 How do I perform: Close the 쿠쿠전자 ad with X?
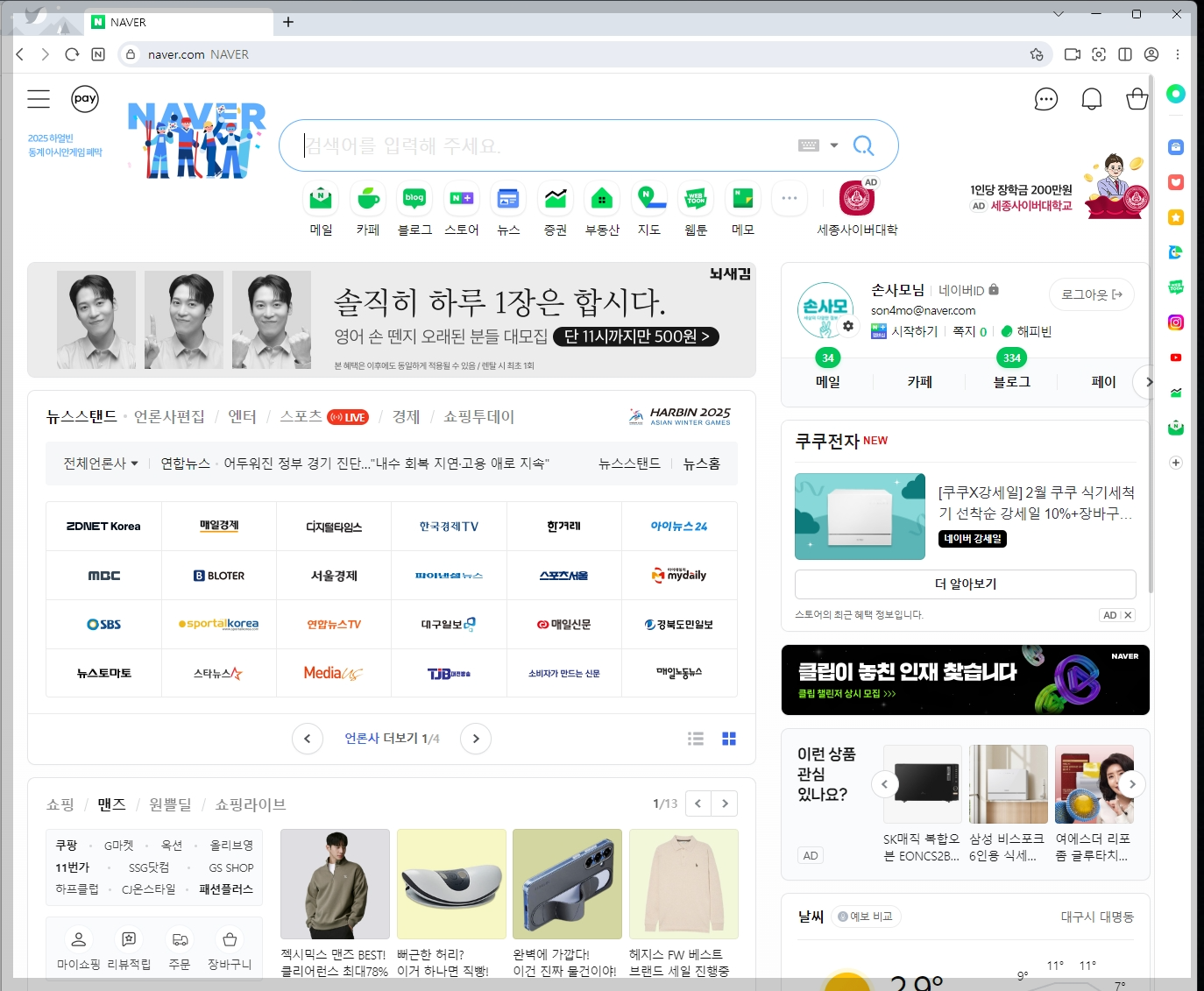1128,615
